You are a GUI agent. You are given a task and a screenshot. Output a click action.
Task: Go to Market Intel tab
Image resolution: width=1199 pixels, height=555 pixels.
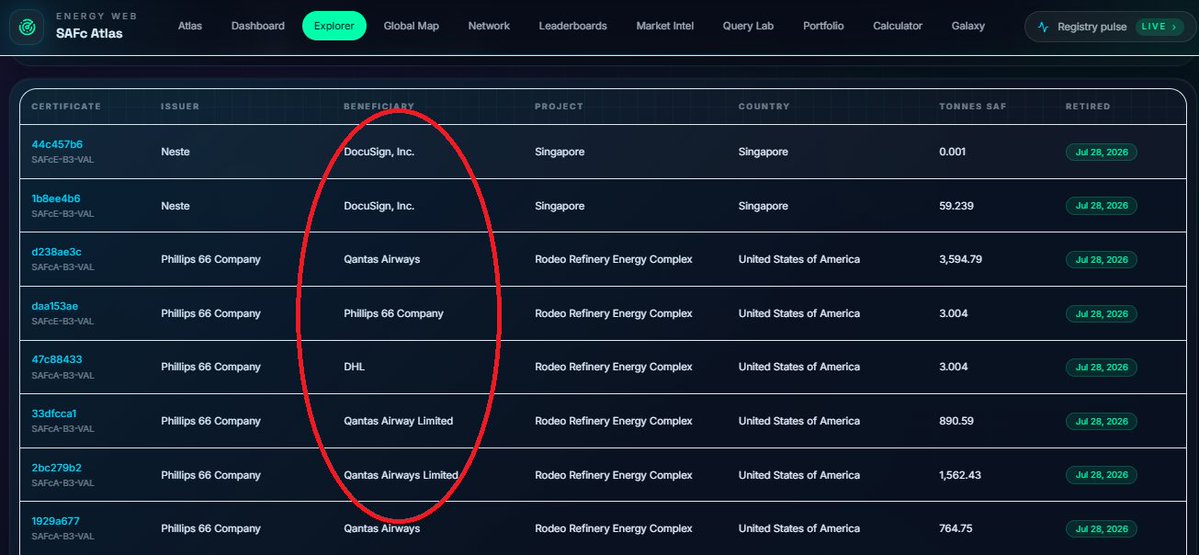665,26
